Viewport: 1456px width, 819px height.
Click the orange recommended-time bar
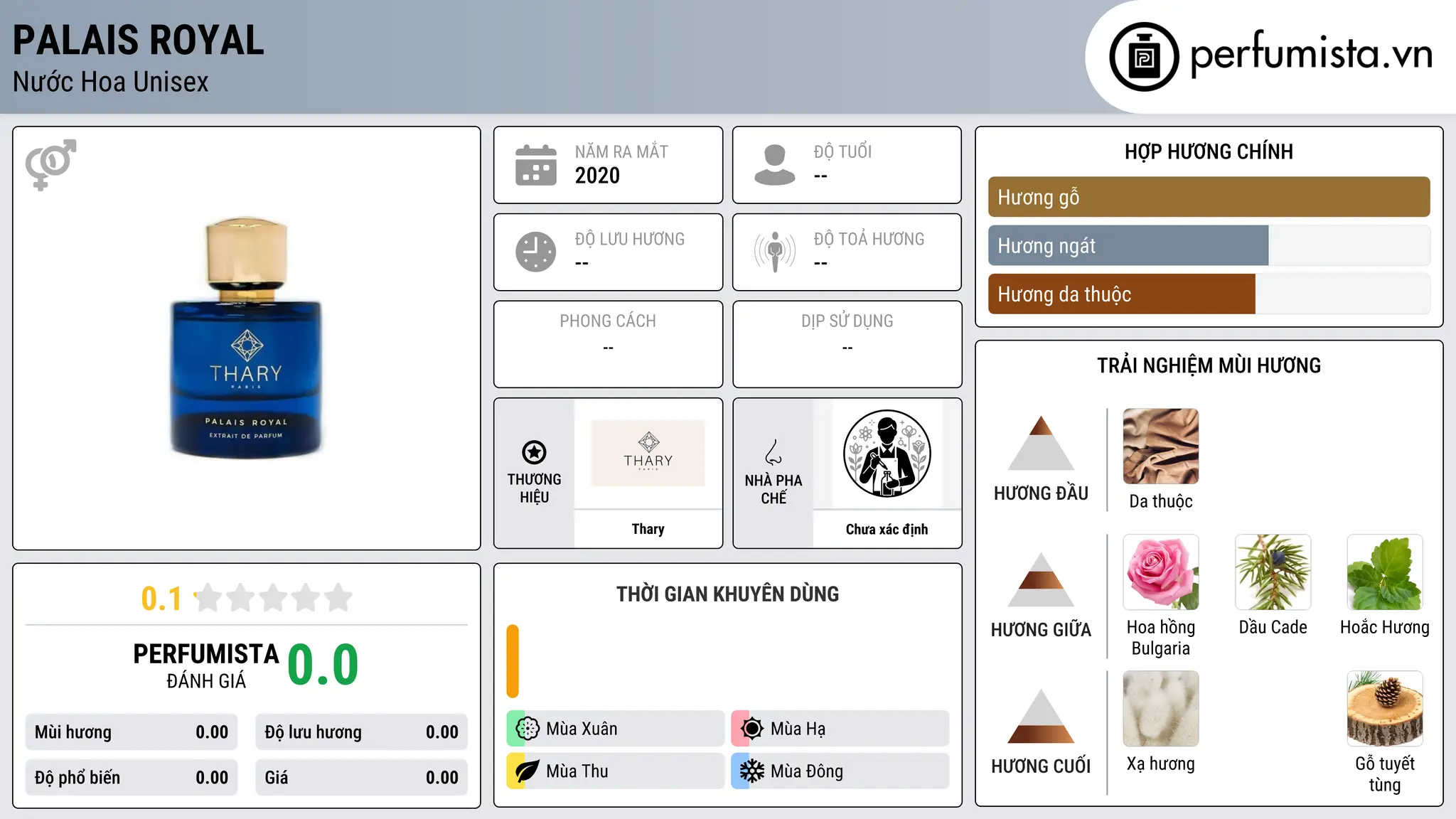(513, 661)
